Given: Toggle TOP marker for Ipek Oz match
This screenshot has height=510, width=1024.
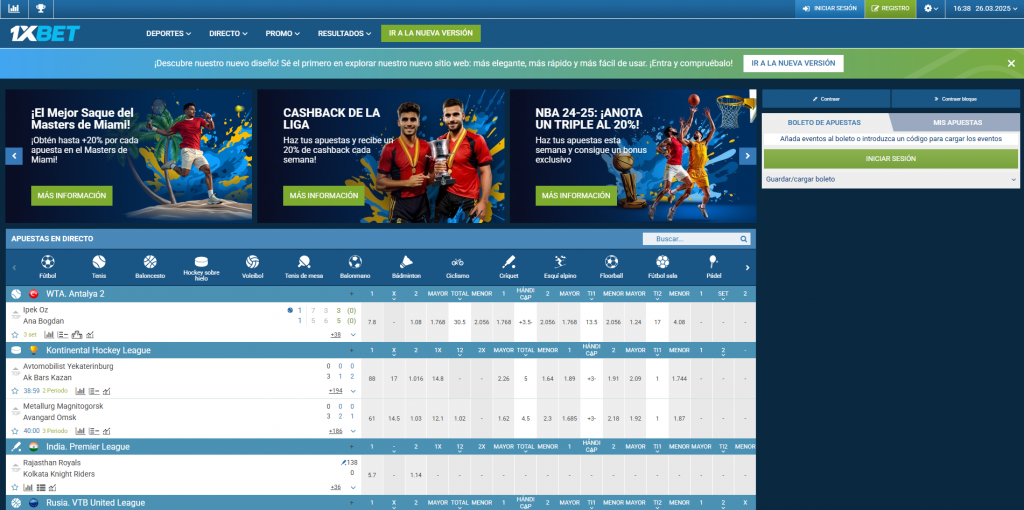Looking at the screenshot, I should point(15,315).
